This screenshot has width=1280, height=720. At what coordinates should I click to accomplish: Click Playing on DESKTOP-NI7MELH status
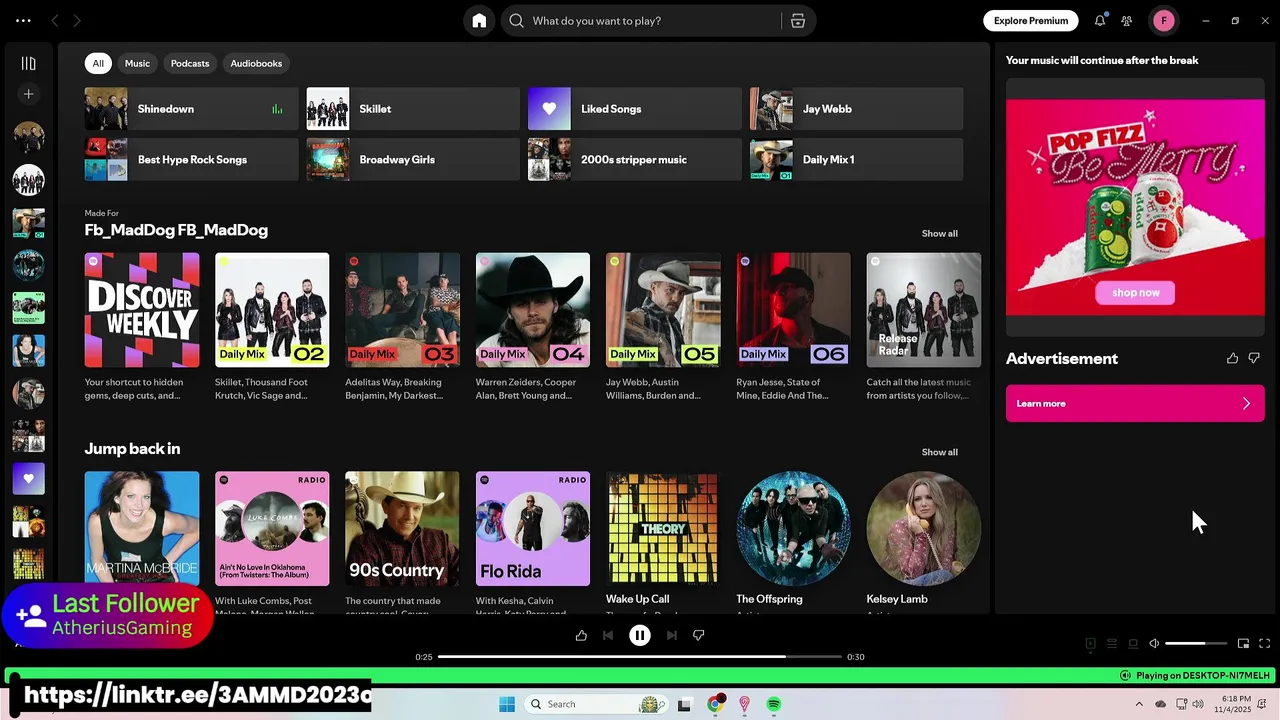tap(1194, 676)
